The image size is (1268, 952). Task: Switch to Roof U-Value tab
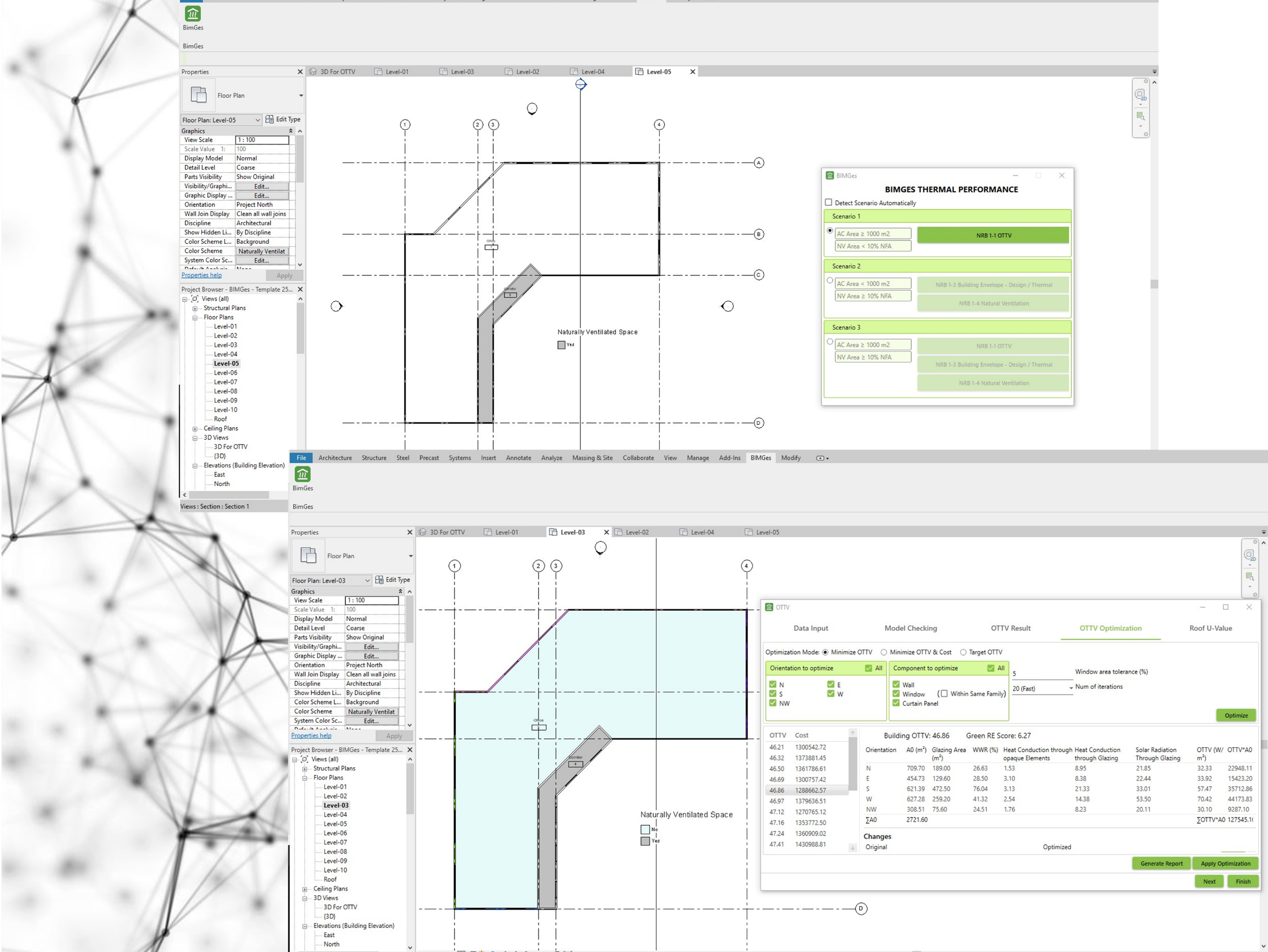click(1210, 628)
